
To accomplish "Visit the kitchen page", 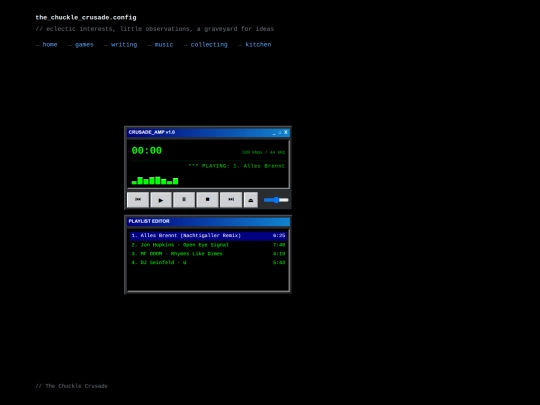I will point(258,44).
